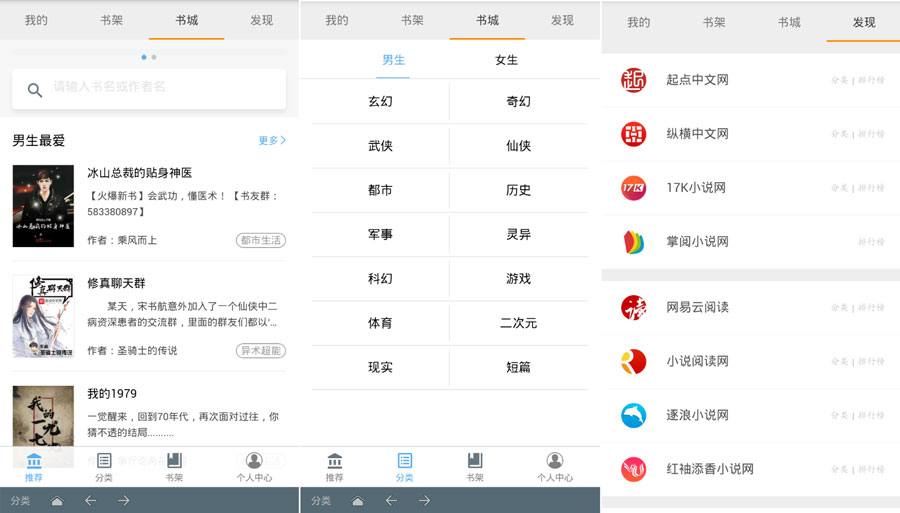
Task: Open the 游戏 category
Action: [x=518, y=278]
